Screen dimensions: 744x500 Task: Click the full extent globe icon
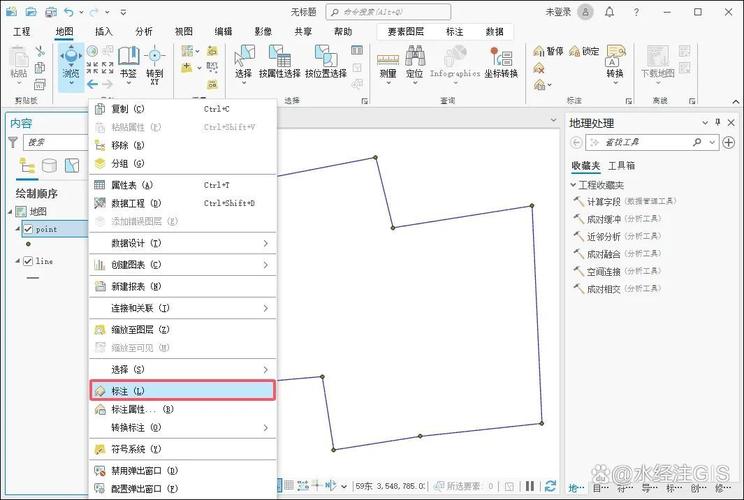93,51
